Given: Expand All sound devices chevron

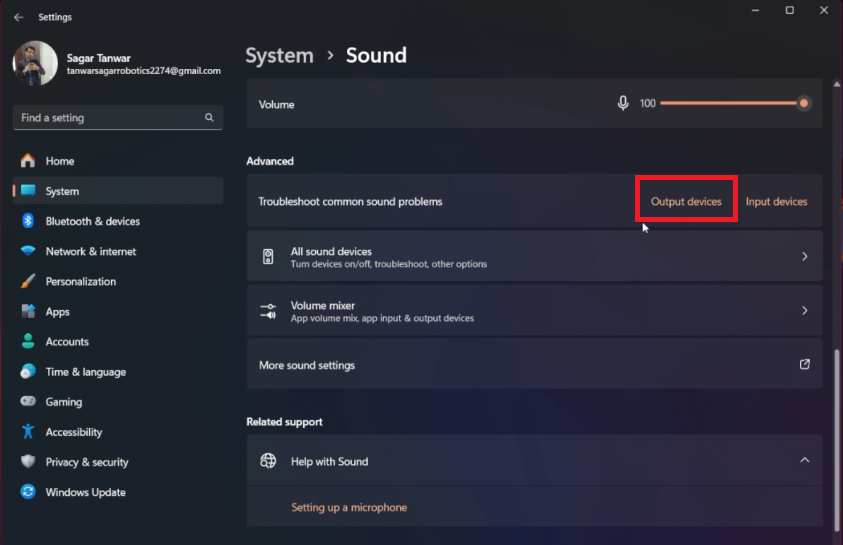Looking at the screenshot, I should [x=804, y=257].
